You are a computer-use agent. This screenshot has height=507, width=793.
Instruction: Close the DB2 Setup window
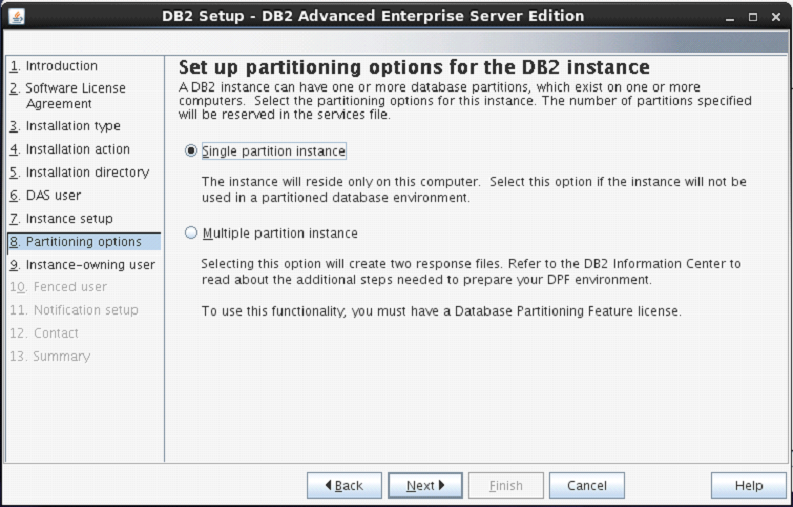(776, 16)
